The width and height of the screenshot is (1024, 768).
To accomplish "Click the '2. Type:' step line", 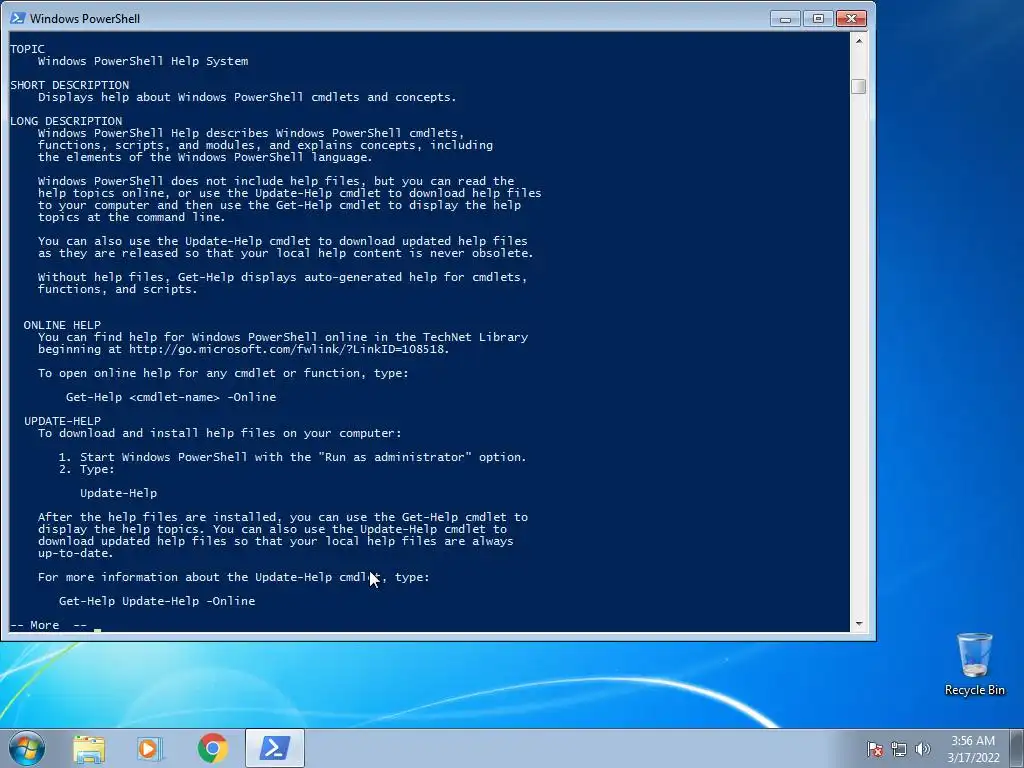I will pos(87,469).
